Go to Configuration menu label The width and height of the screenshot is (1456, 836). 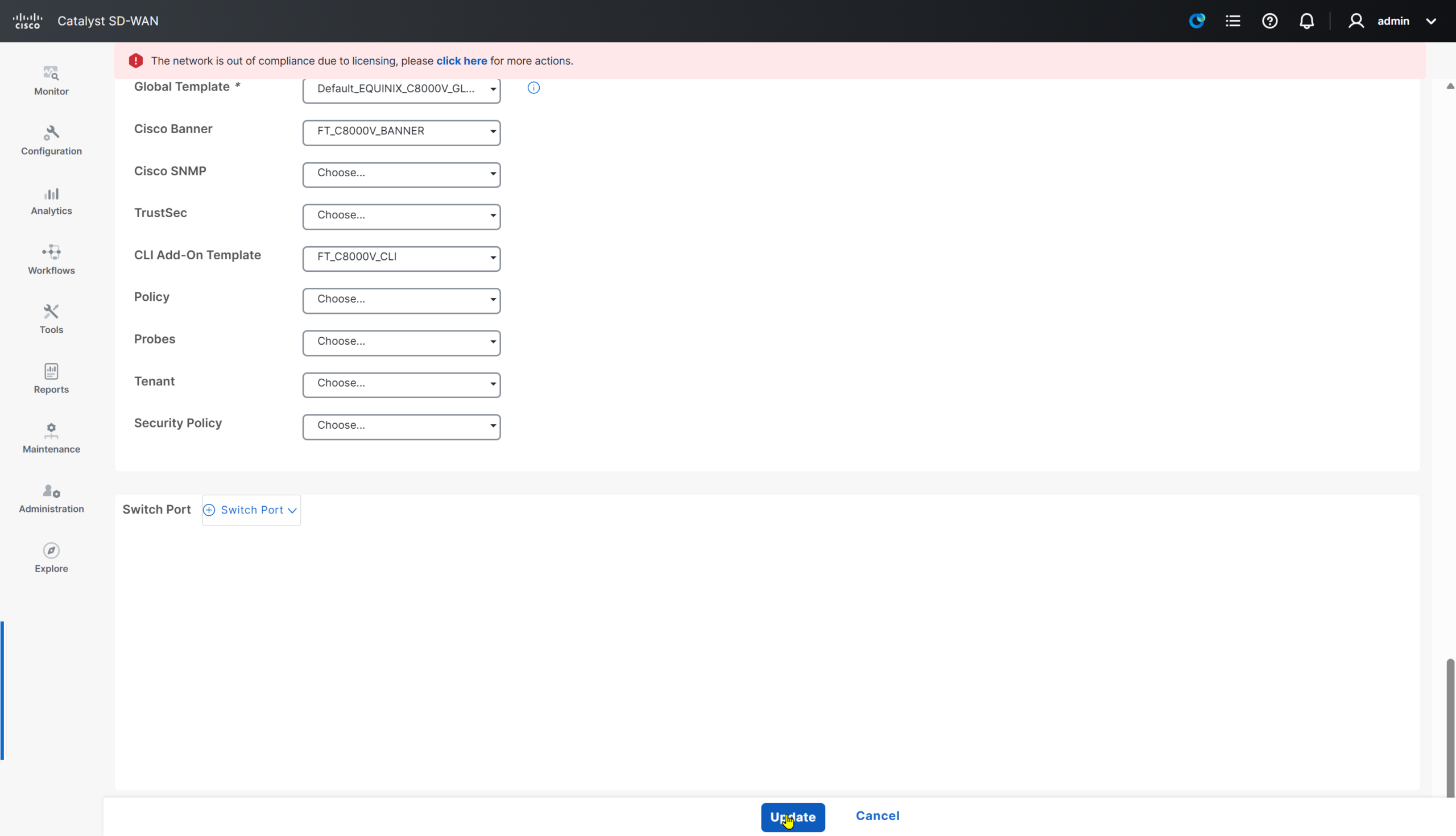[x=51, y=151]
